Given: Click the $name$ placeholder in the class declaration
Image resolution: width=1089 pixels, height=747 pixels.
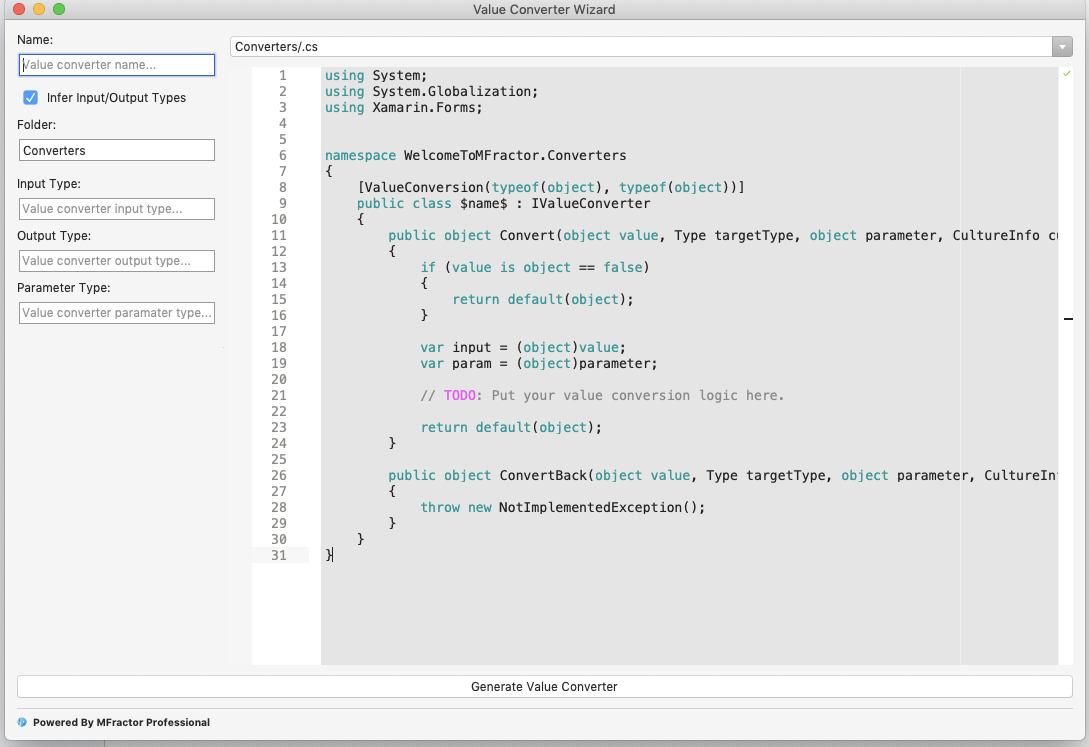Looking at the screenshot, I should (486, 203).
